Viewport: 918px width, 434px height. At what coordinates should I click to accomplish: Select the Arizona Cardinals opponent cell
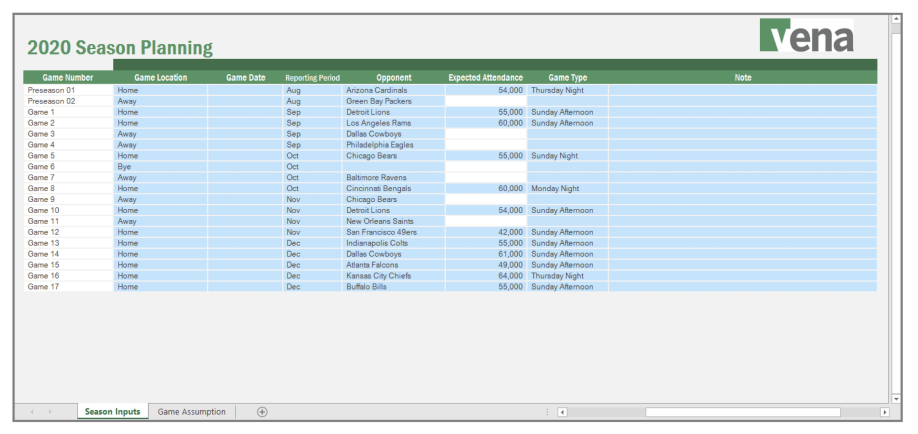[x=393, y=90]
